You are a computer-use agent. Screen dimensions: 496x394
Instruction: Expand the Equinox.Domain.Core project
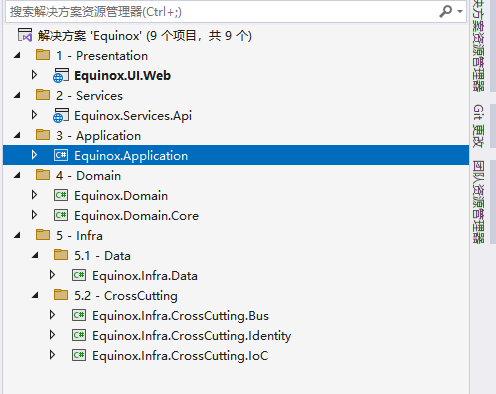click(x=34, y=215)
